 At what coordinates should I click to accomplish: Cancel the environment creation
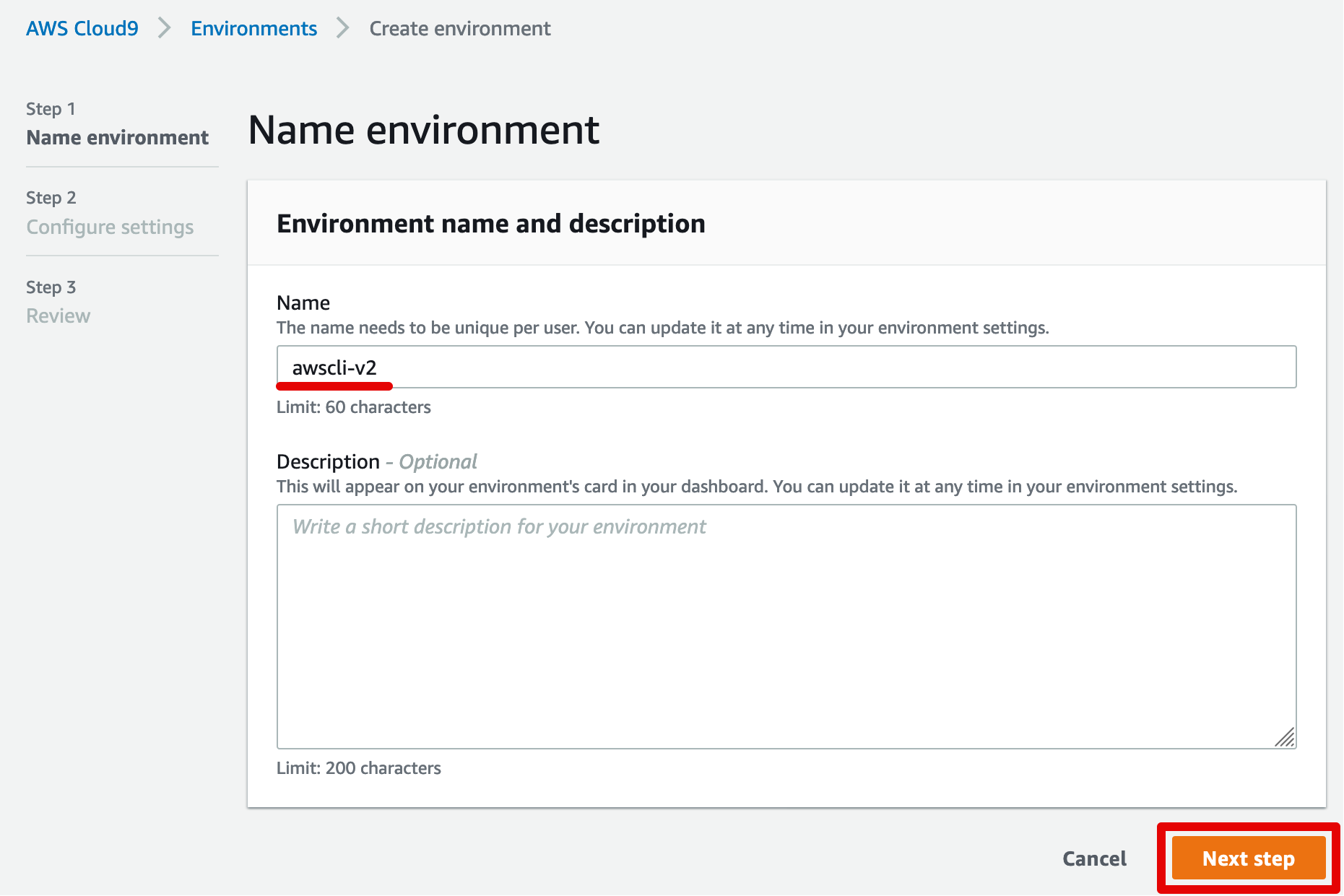click(1094, 858)
